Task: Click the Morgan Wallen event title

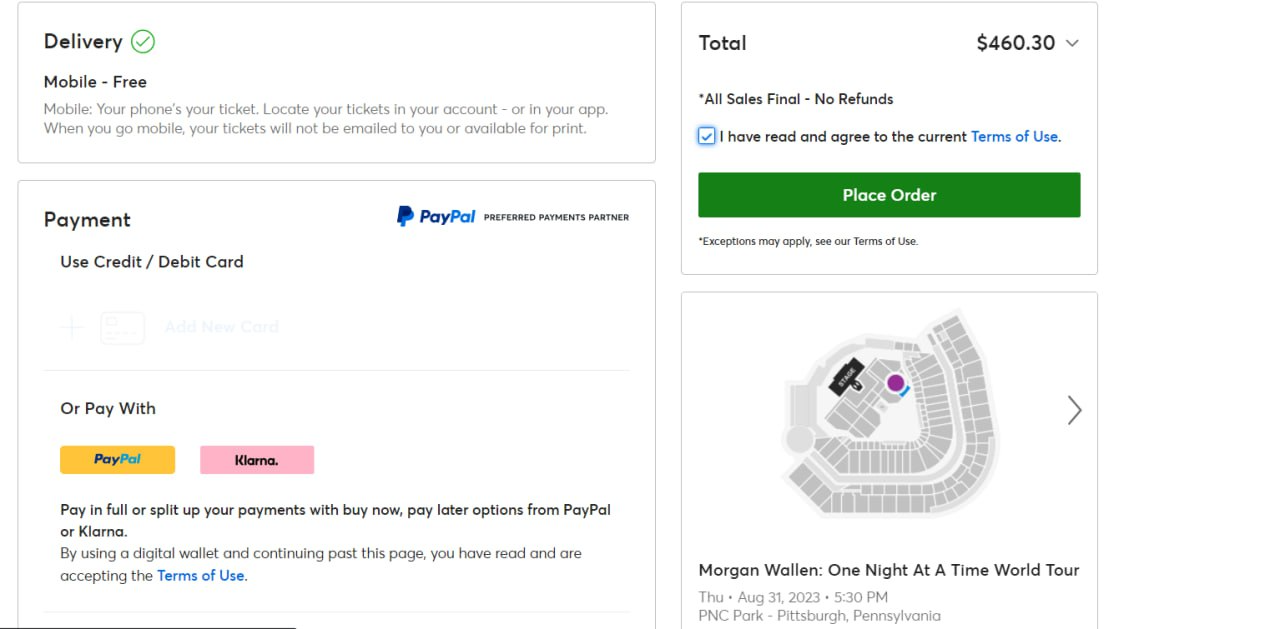Action: click(x=888, y=570)
